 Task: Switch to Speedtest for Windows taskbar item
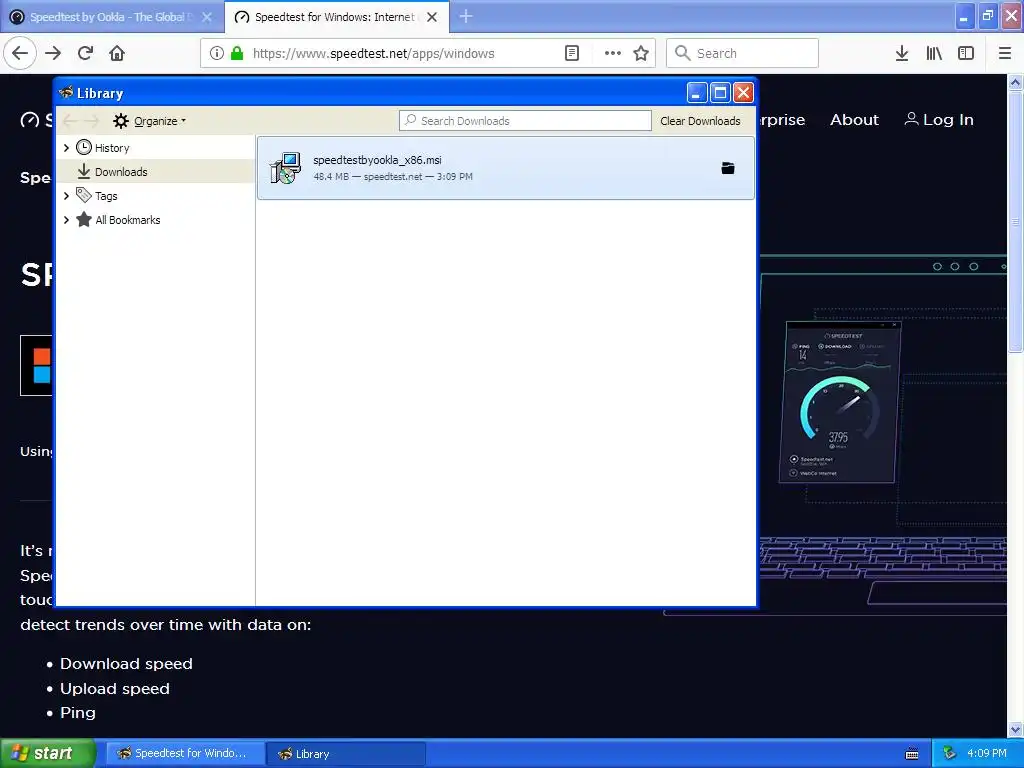pos(185,753)
